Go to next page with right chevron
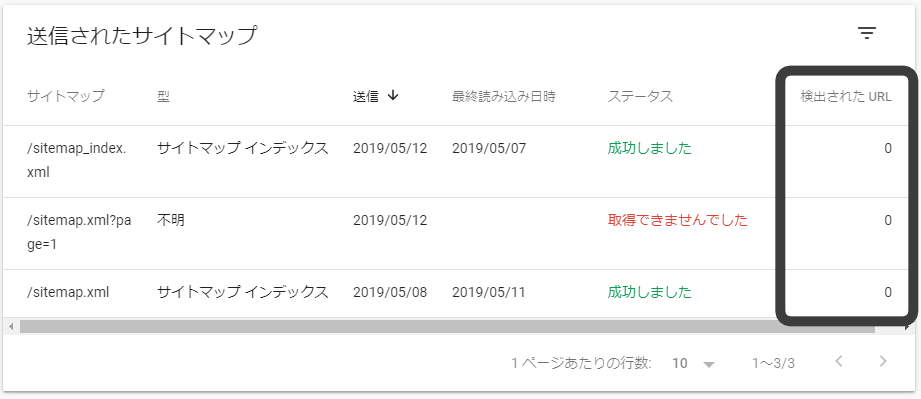921x399 pixels. (882, 361)
